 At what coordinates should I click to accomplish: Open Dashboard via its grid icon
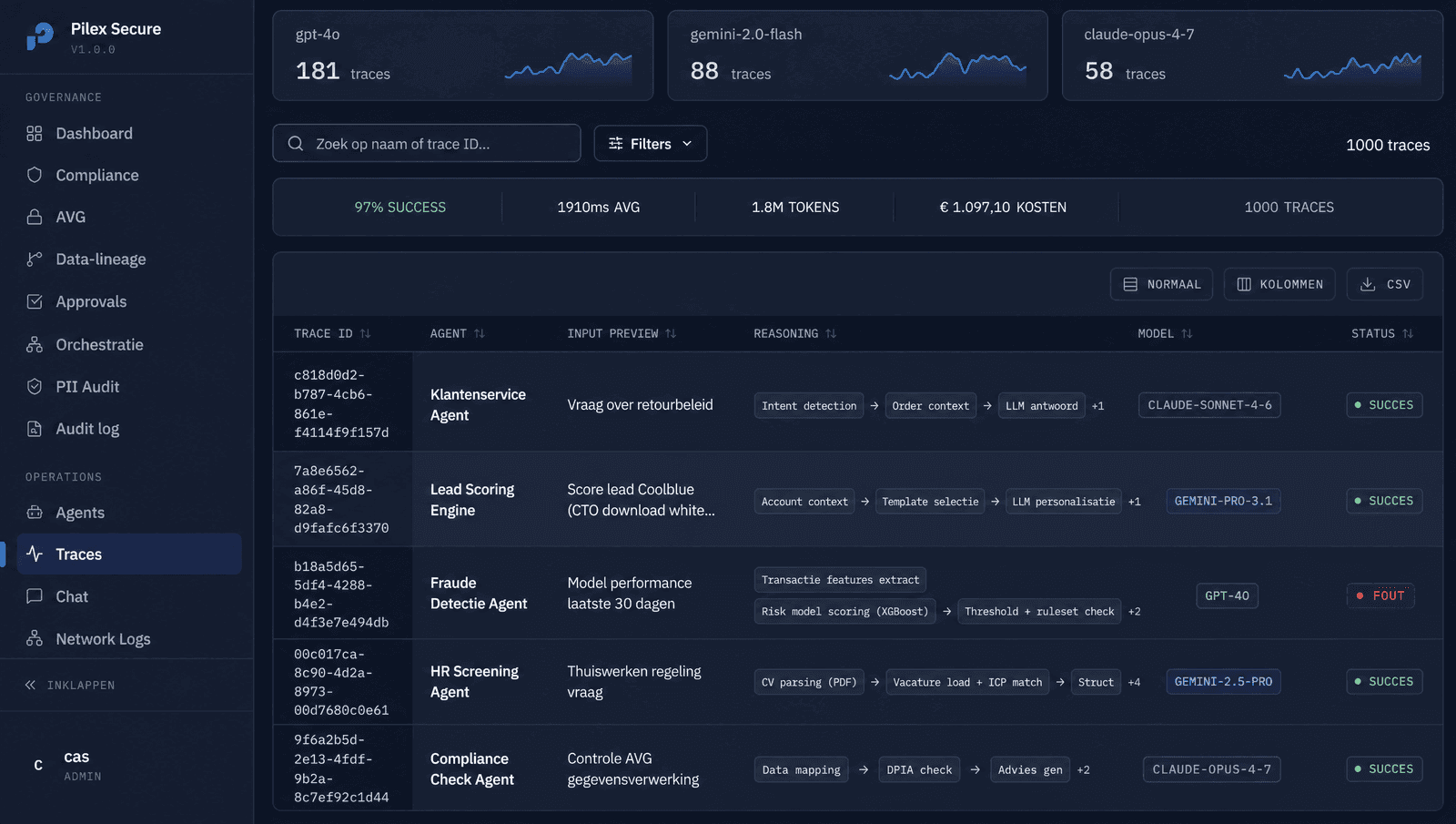coord(35,134)
